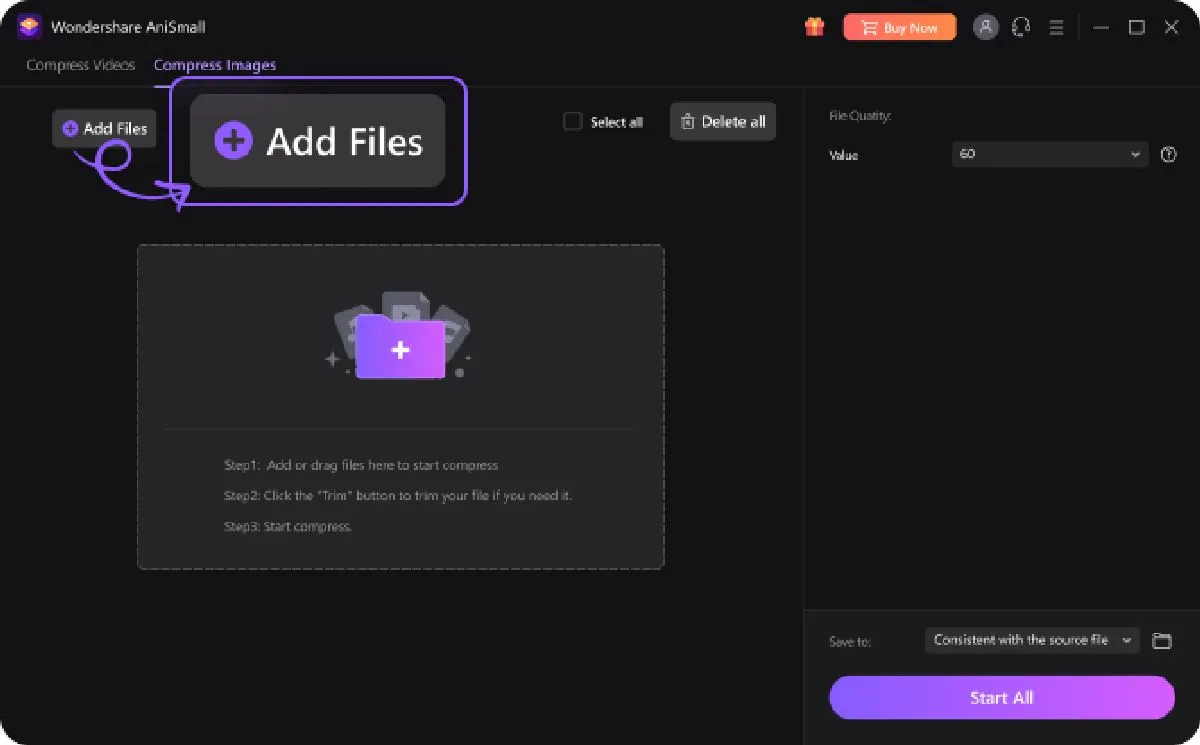This screenshot has height=745, width=1200.
Task: Click the Start All button
Action: [1001, 698]
